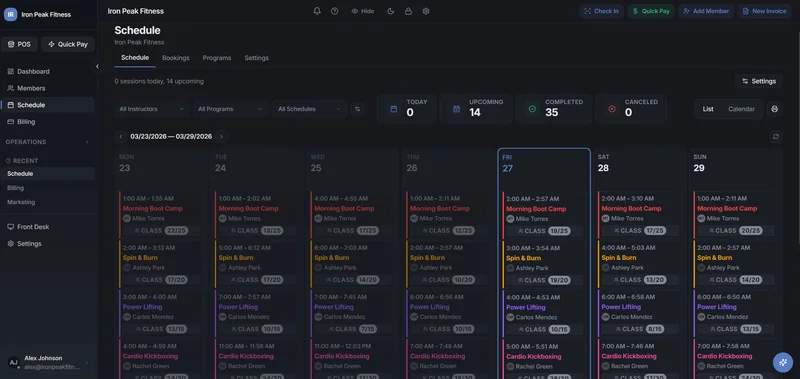Click the Upcoming stat card
This screenshot has width=800, height=379.
(477, 109)
